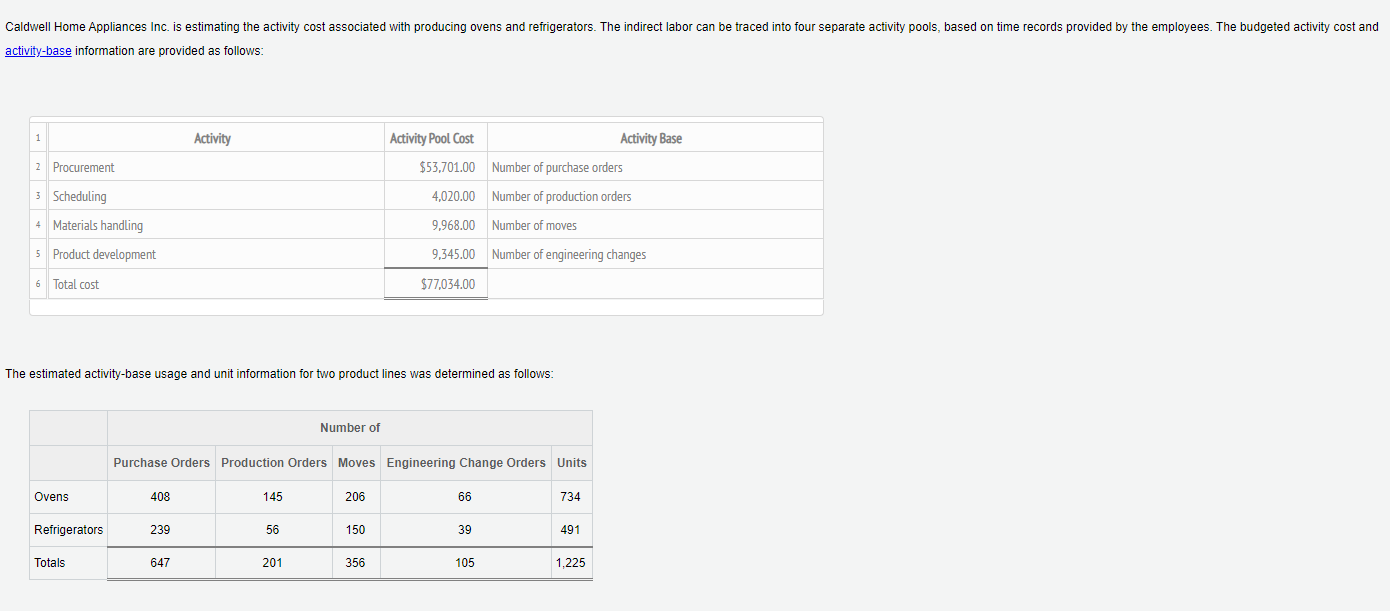Select the Activity Pool Cost column header

coord(435,138)
